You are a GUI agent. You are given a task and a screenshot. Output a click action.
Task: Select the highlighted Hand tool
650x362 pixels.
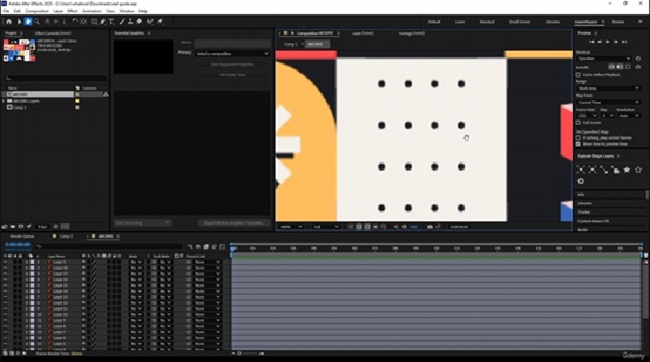[28, 22]
